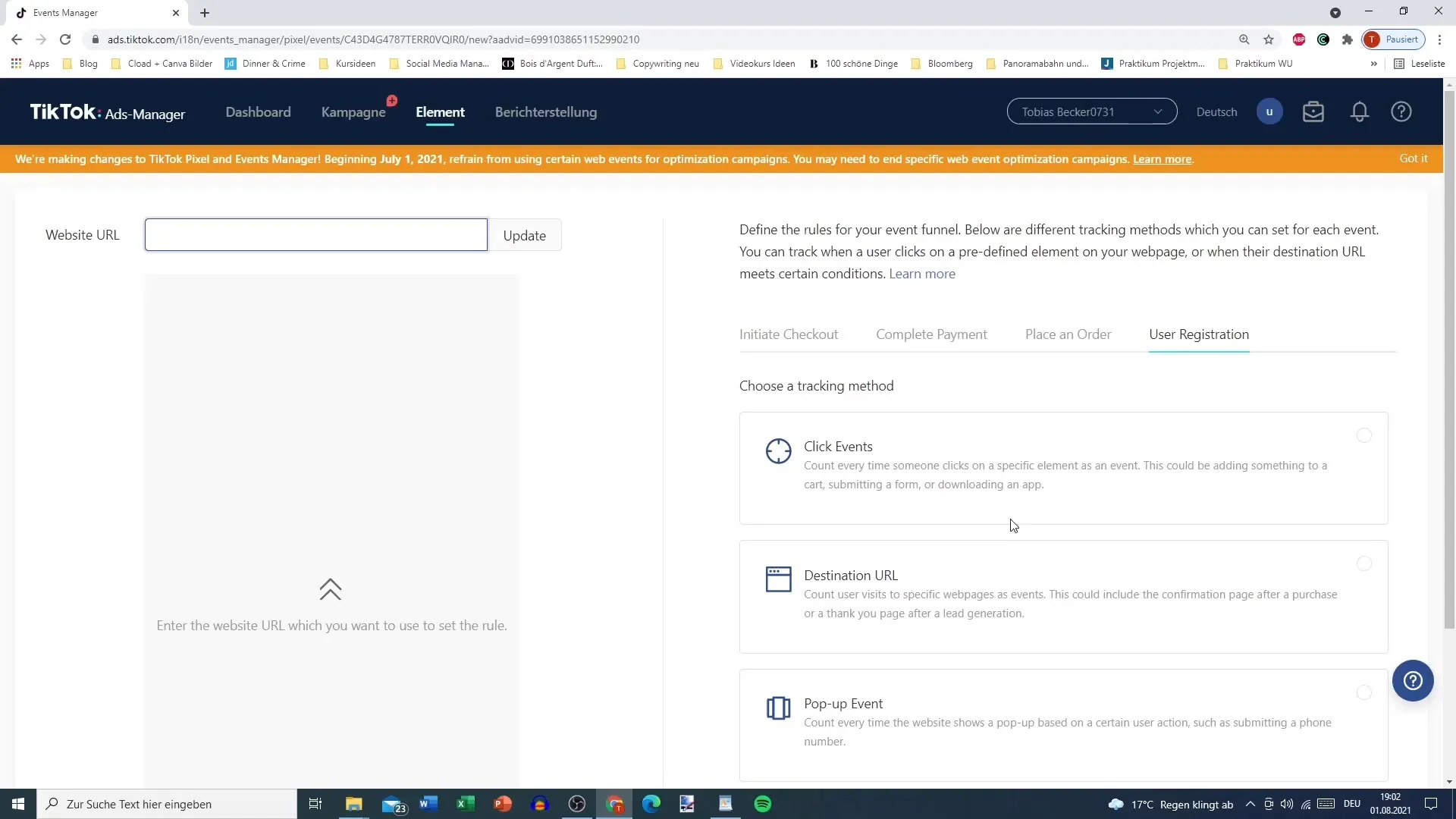Open Microsoft Edge from the taskbar
The image size is (1456, 819).
tap(651, 804)
